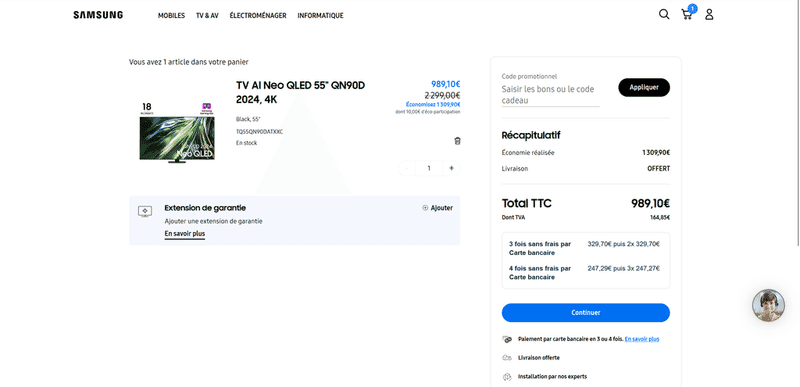The height and width of the screenshot is (387, 800).
Task: Remove the TV with the trash icon
Action: click(457, 141)
